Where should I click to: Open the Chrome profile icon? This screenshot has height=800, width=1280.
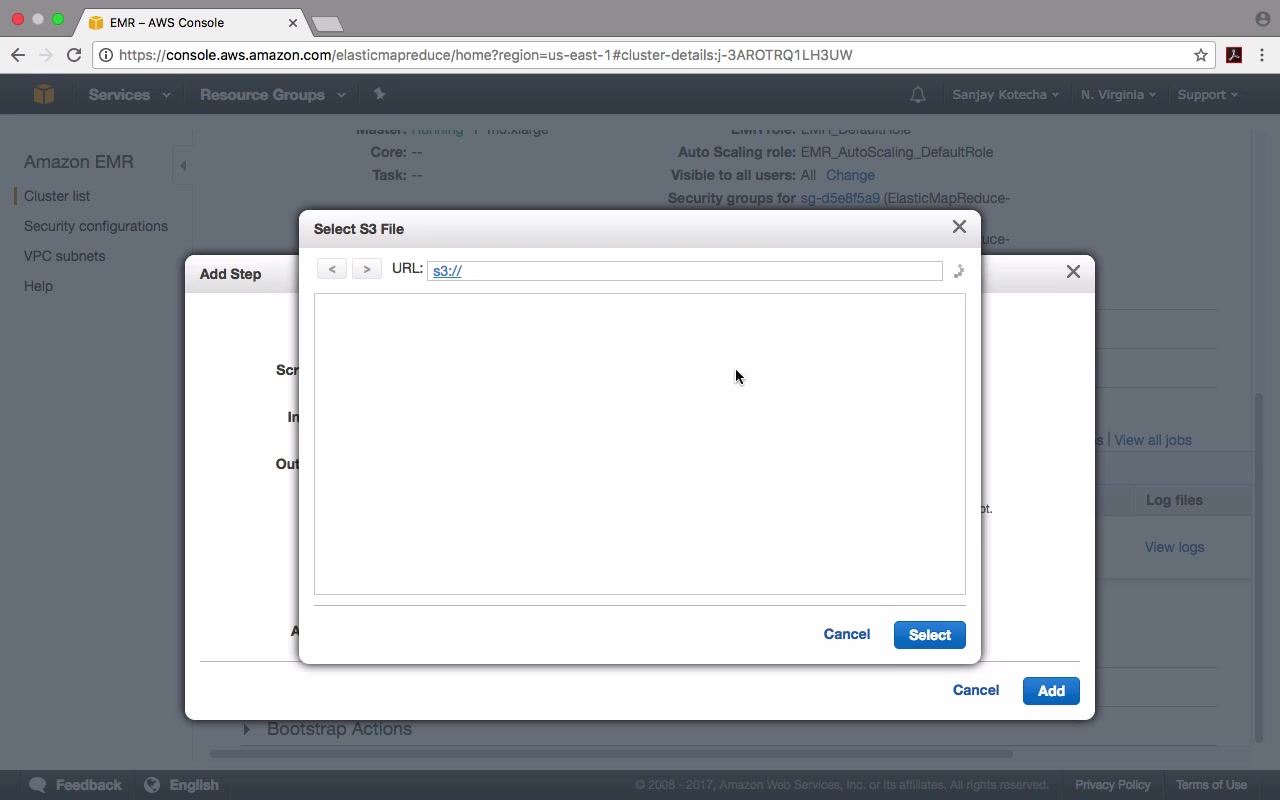pyautogui.click(x=1262, y=19)
